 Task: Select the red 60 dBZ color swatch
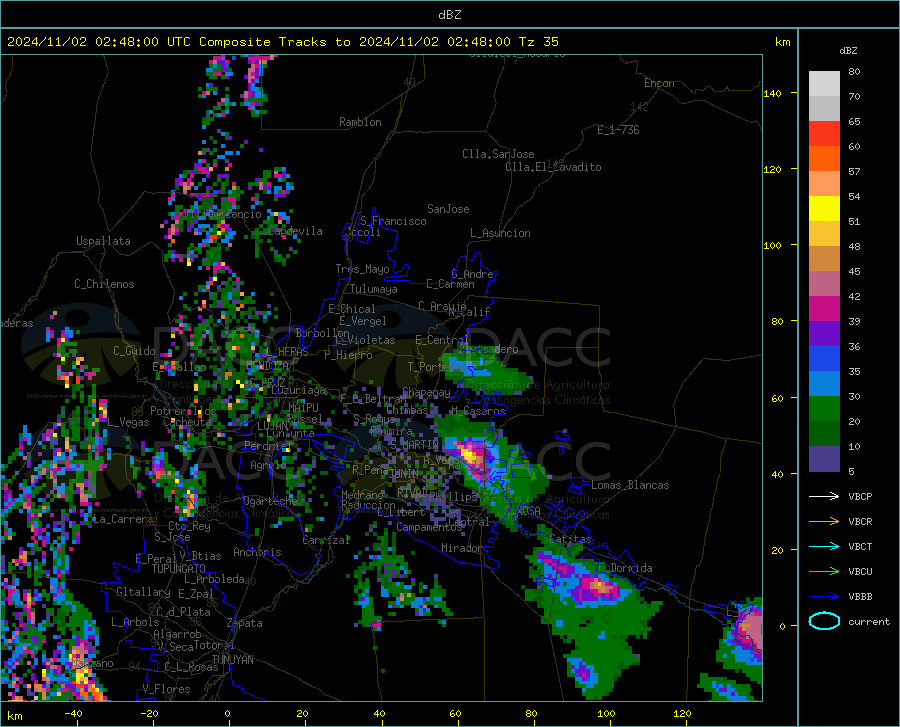(x=824, y=134)
